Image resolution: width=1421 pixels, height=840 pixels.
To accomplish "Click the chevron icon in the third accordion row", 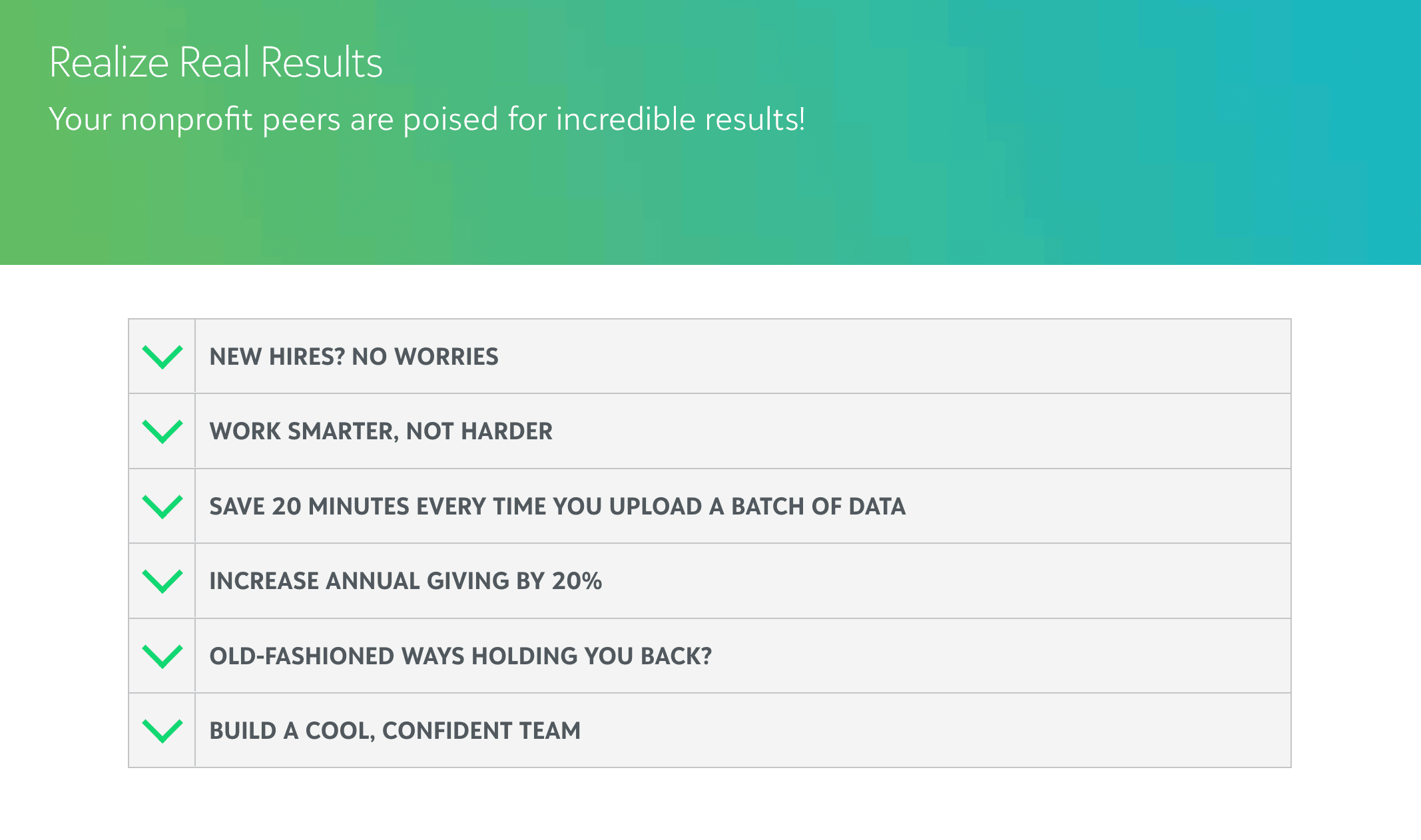I will pyautogui.click(x=161, y=506).
